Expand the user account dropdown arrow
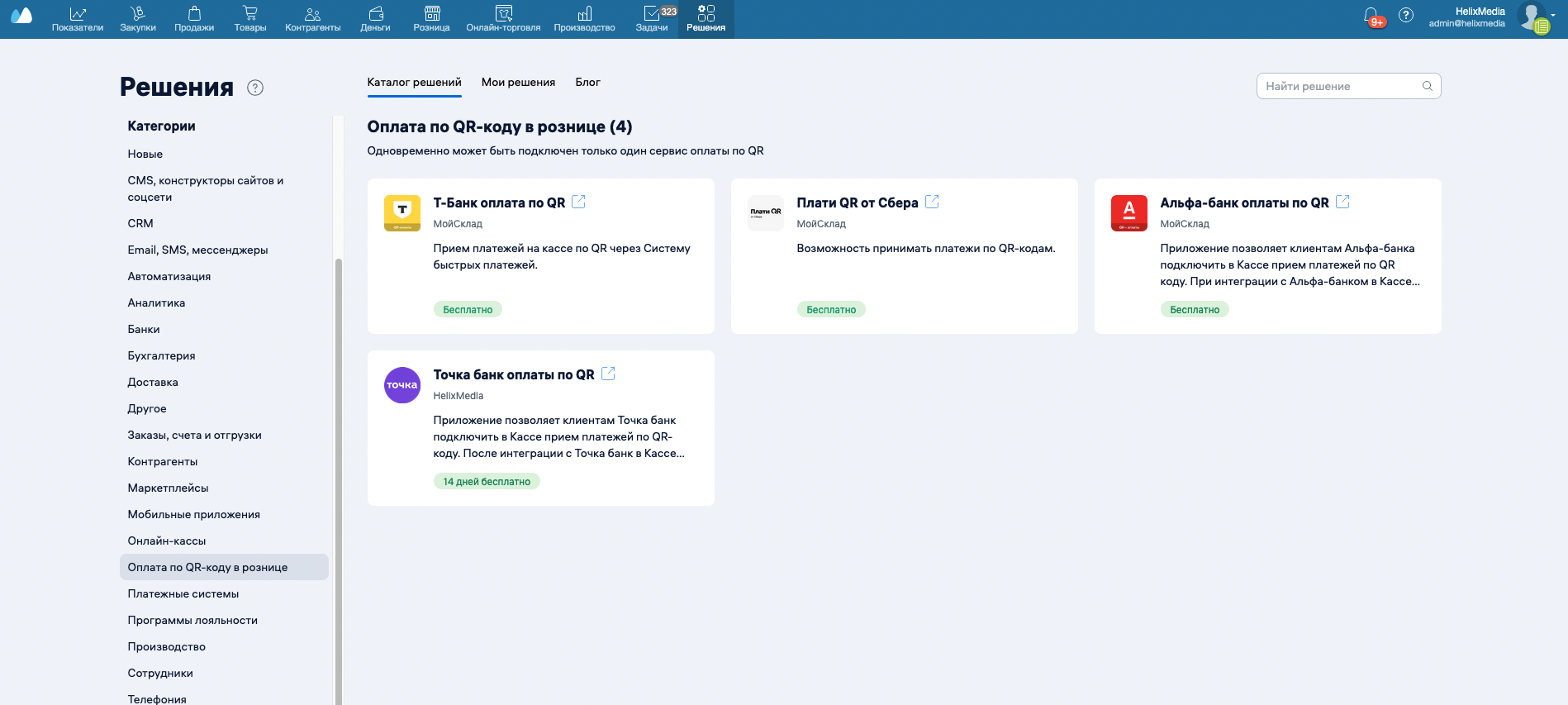Screen dimensions: 1568x705 [1553, 15]
